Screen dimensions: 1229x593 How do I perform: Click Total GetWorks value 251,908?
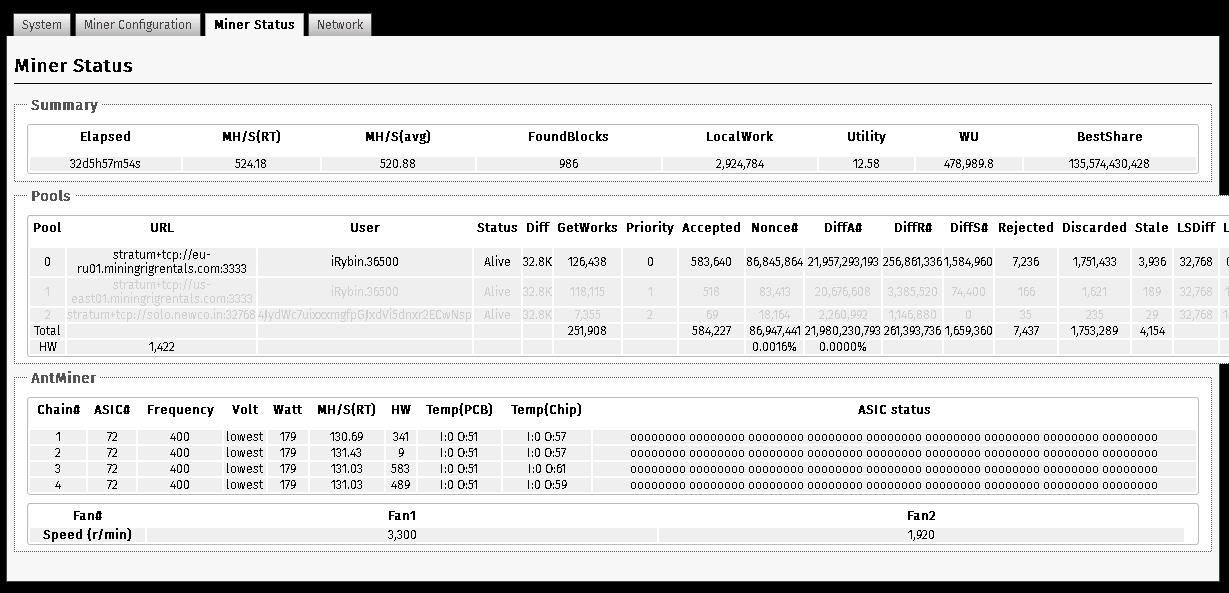587,331
